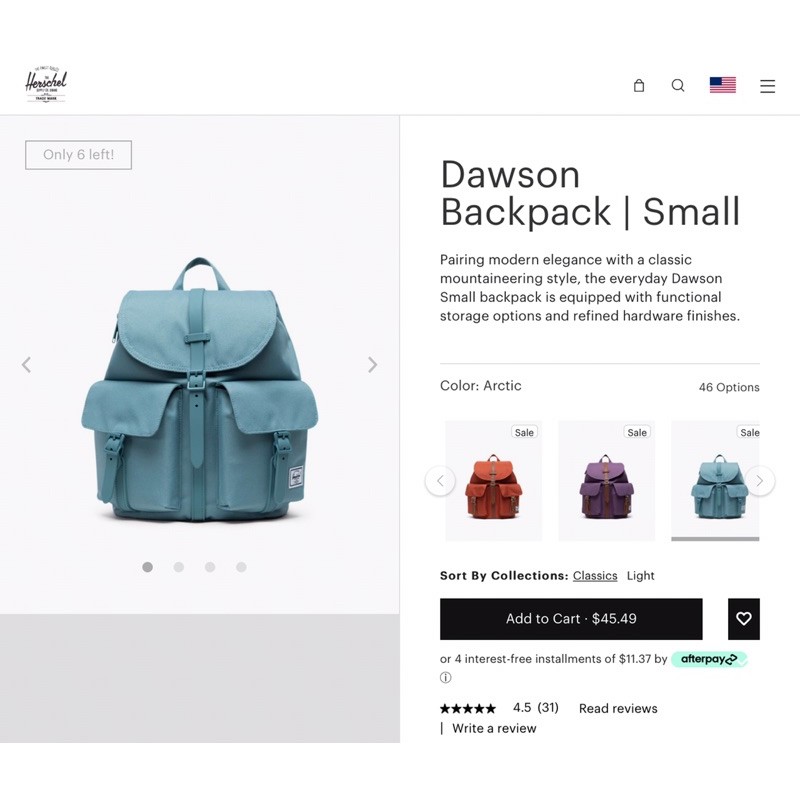Open the hamburger menu

click(x=767, y=86)
